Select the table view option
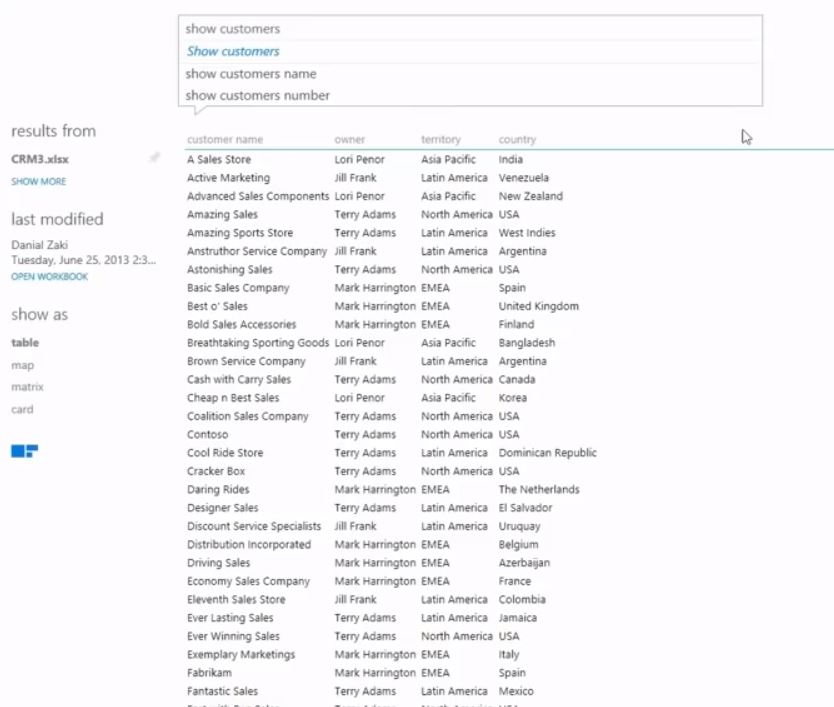Viewport: 834px width, 707px height. coord(25,343)
